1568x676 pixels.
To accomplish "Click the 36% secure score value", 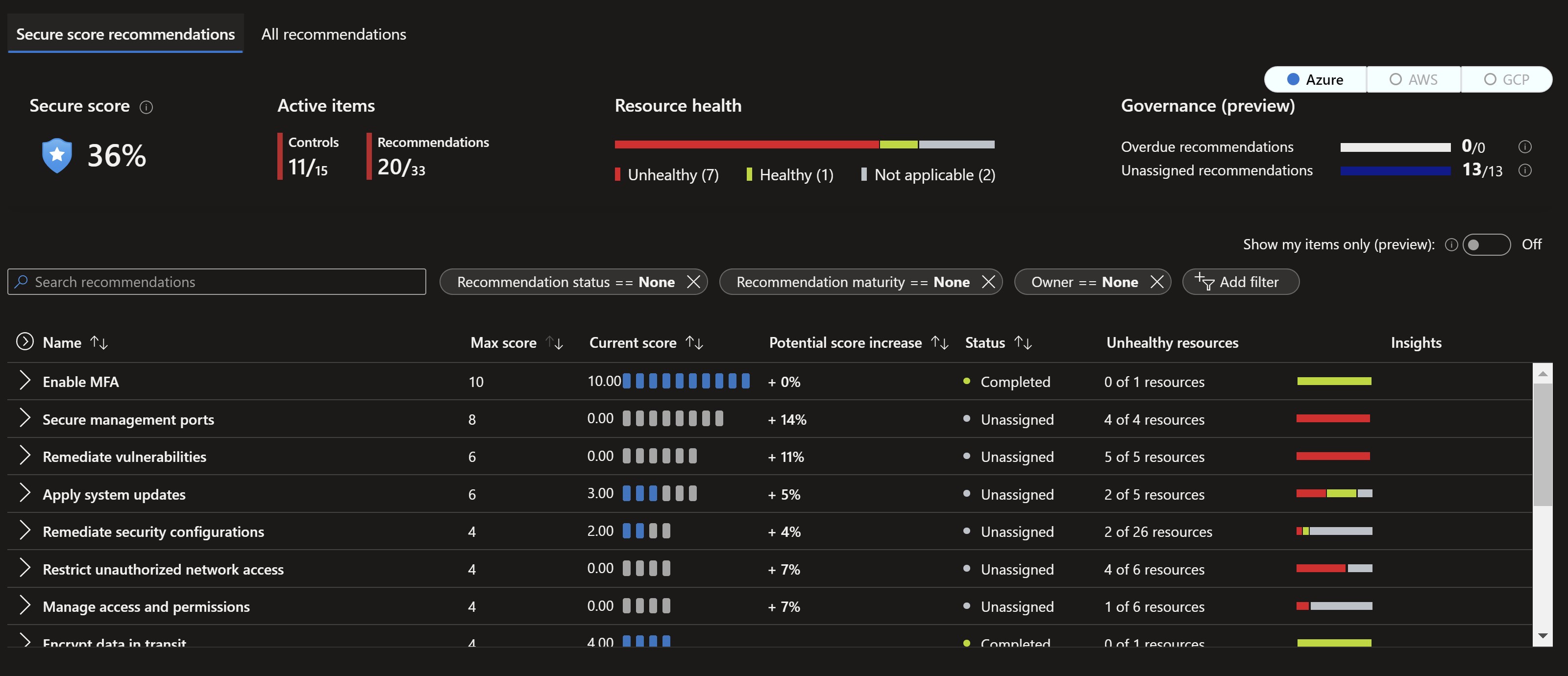I will point(117,156).
